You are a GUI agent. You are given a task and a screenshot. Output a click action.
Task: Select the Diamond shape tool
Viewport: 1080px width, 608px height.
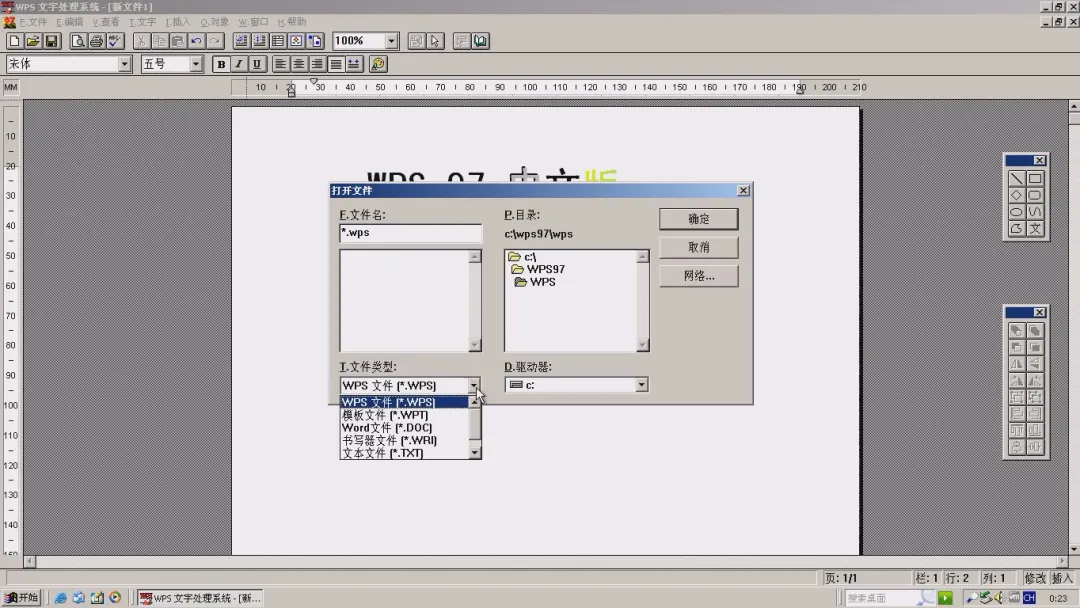click(1016, 195)
